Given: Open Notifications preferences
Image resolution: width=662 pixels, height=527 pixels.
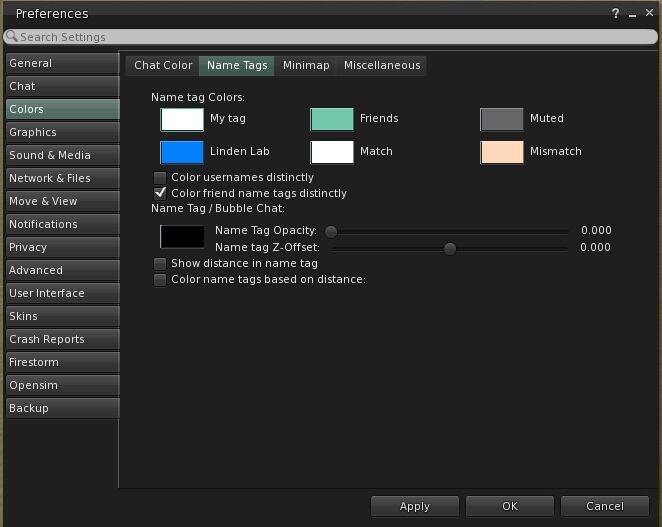Looking at the screenshot, I should pos(63,224).
